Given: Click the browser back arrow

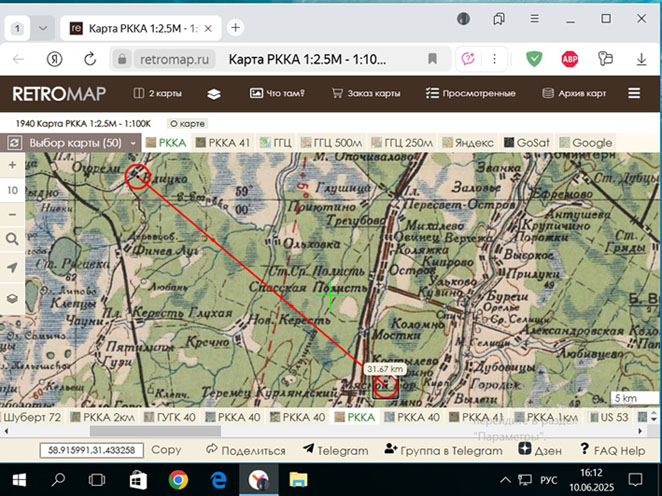Looking at the screenshot, I should (x=19, y=60).
